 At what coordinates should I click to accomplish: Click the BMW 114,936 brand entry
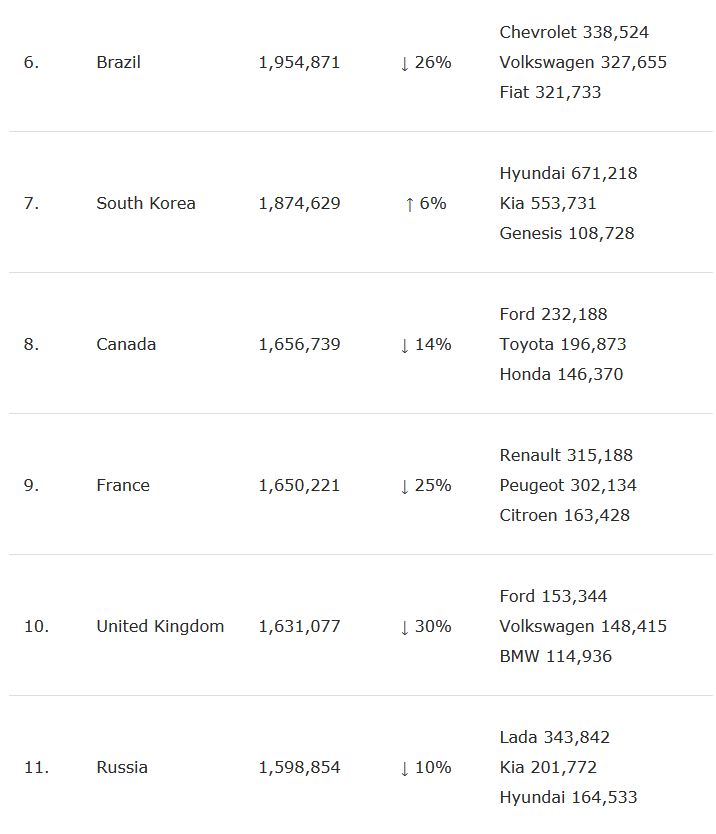555,656
